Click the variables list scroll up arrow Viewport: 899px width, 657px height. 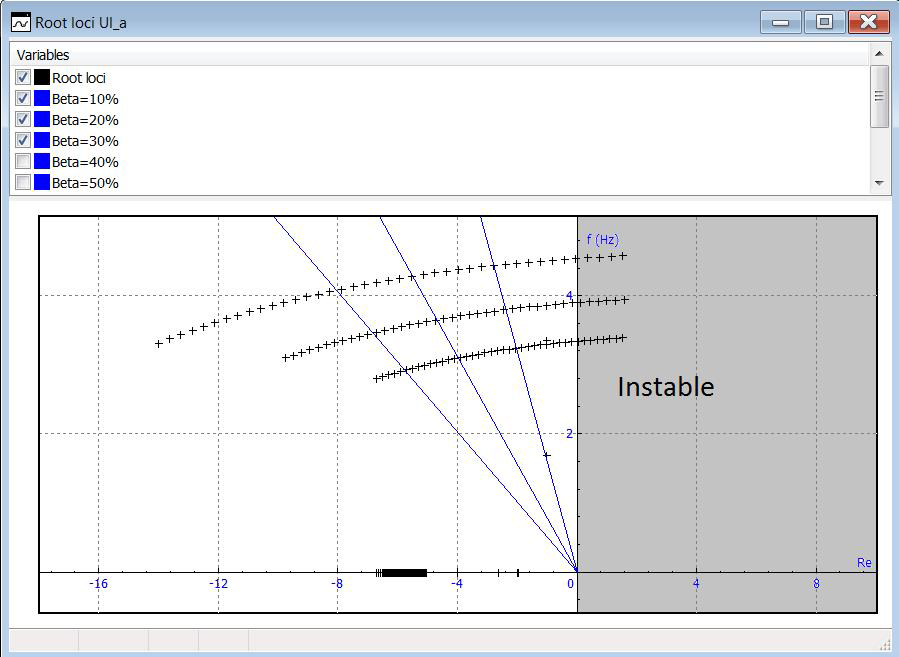879,54
